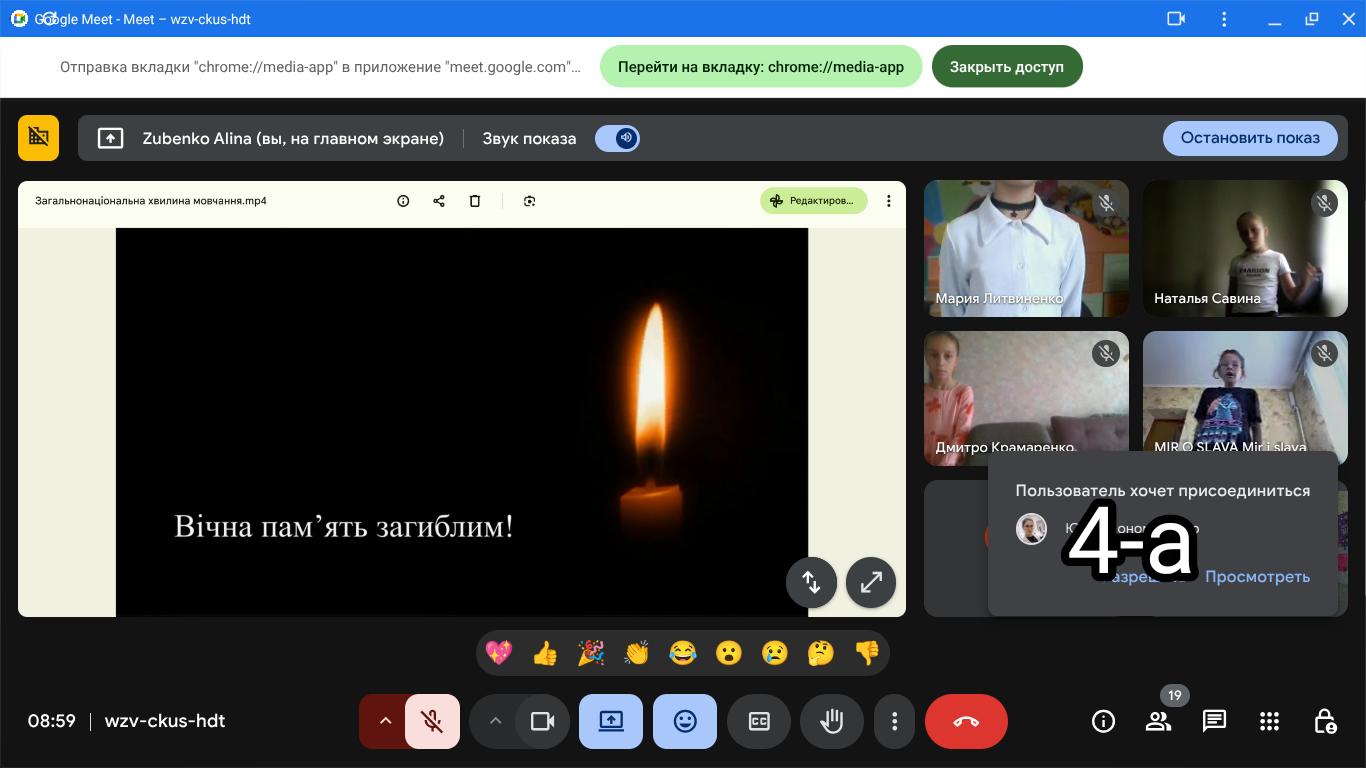Screen dimensions: 1366x768
Task: Expand video settings arrow next to camera
Action: point(494,721)
